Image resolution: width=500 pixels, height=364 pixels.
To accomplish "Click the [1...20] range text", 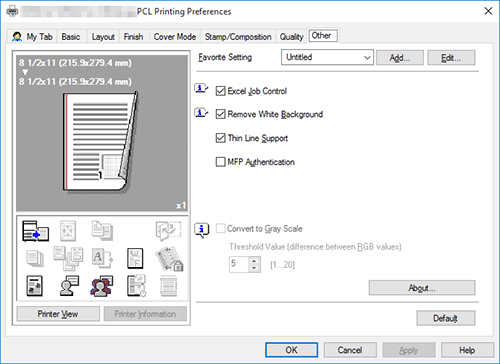I will 283,265.
